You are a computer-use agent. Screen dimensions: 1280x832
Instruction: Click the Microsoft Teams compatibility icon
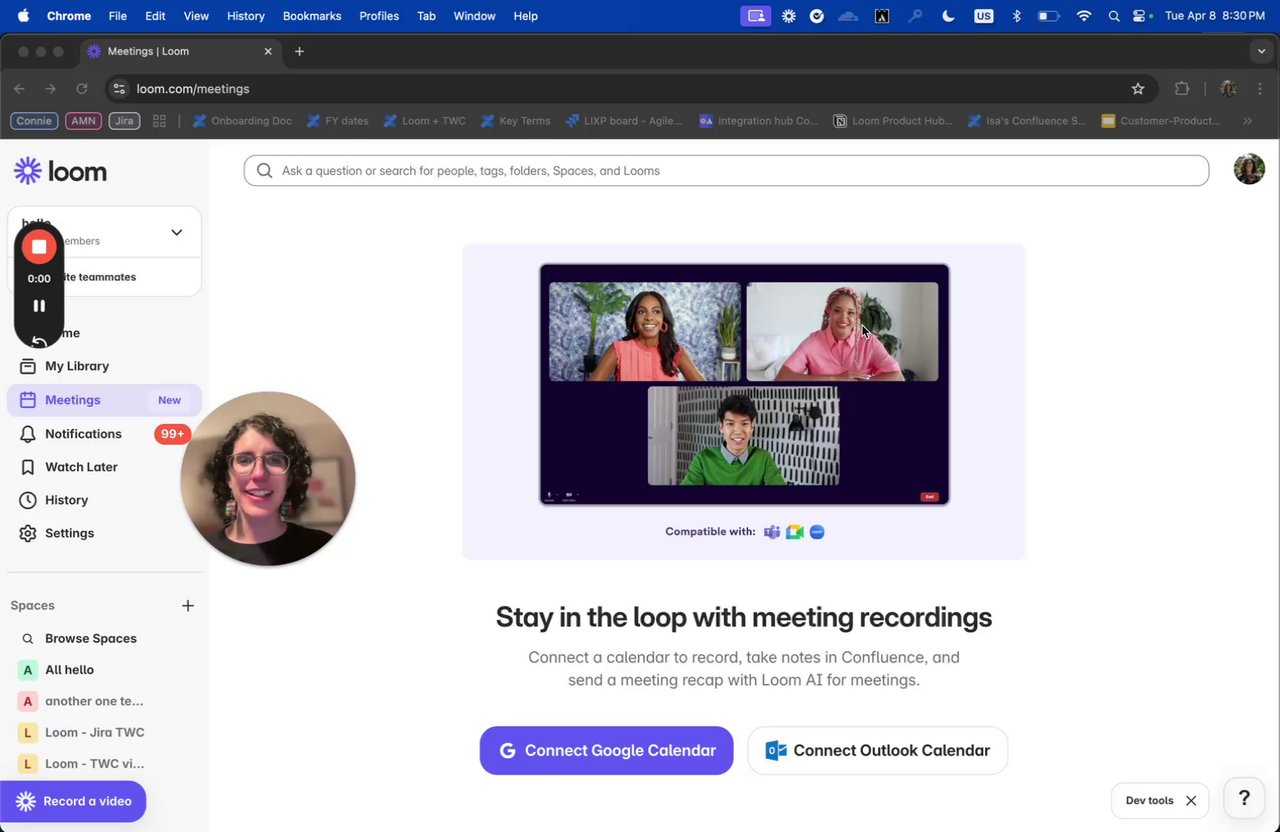pyautogui.click(x=772, y=532)
